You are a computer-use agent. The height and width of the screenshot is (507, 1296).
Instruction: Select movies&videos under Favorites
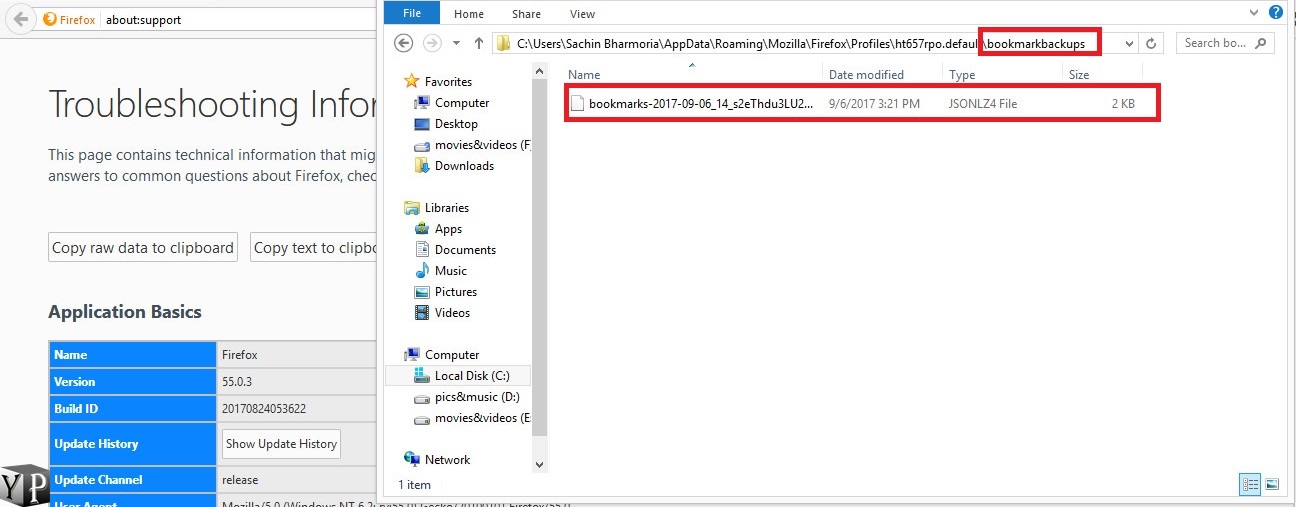tap(482, 145)
